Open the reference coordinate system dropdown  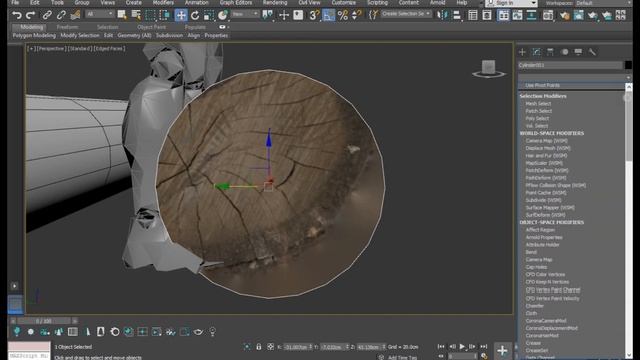[245, 14]
